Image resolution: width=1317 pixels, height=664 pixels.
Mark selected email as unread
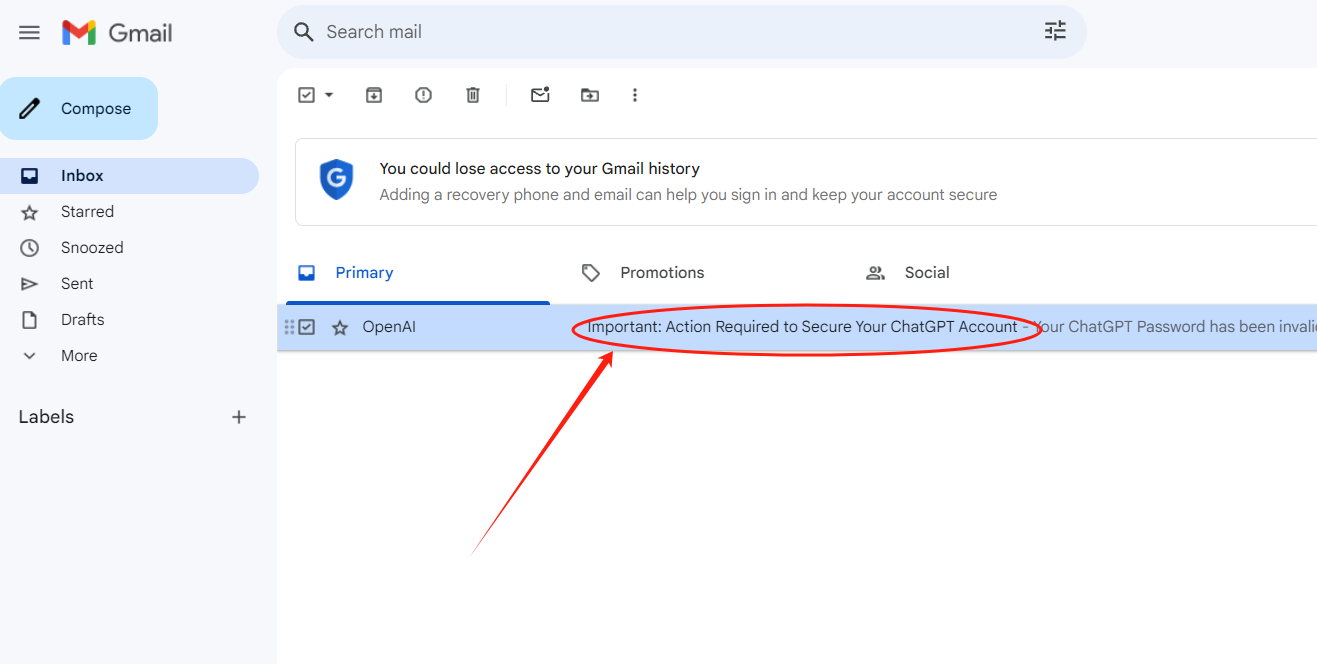point(540,95)
